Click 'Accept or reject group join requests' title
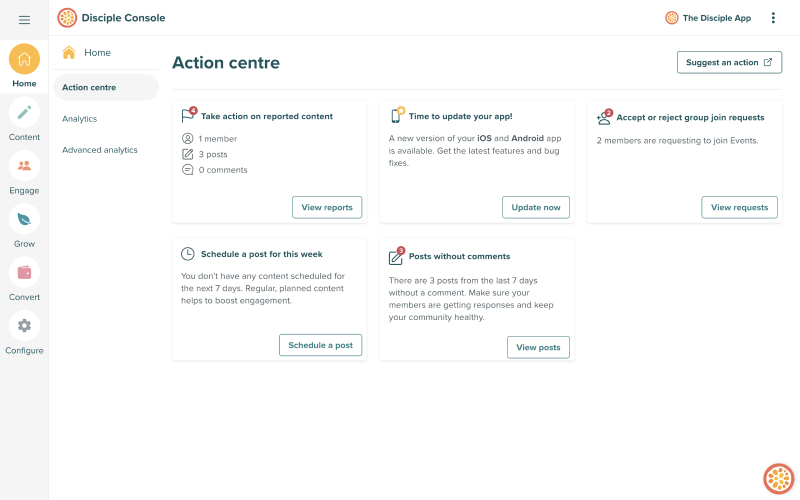 [x=690, y=117]
